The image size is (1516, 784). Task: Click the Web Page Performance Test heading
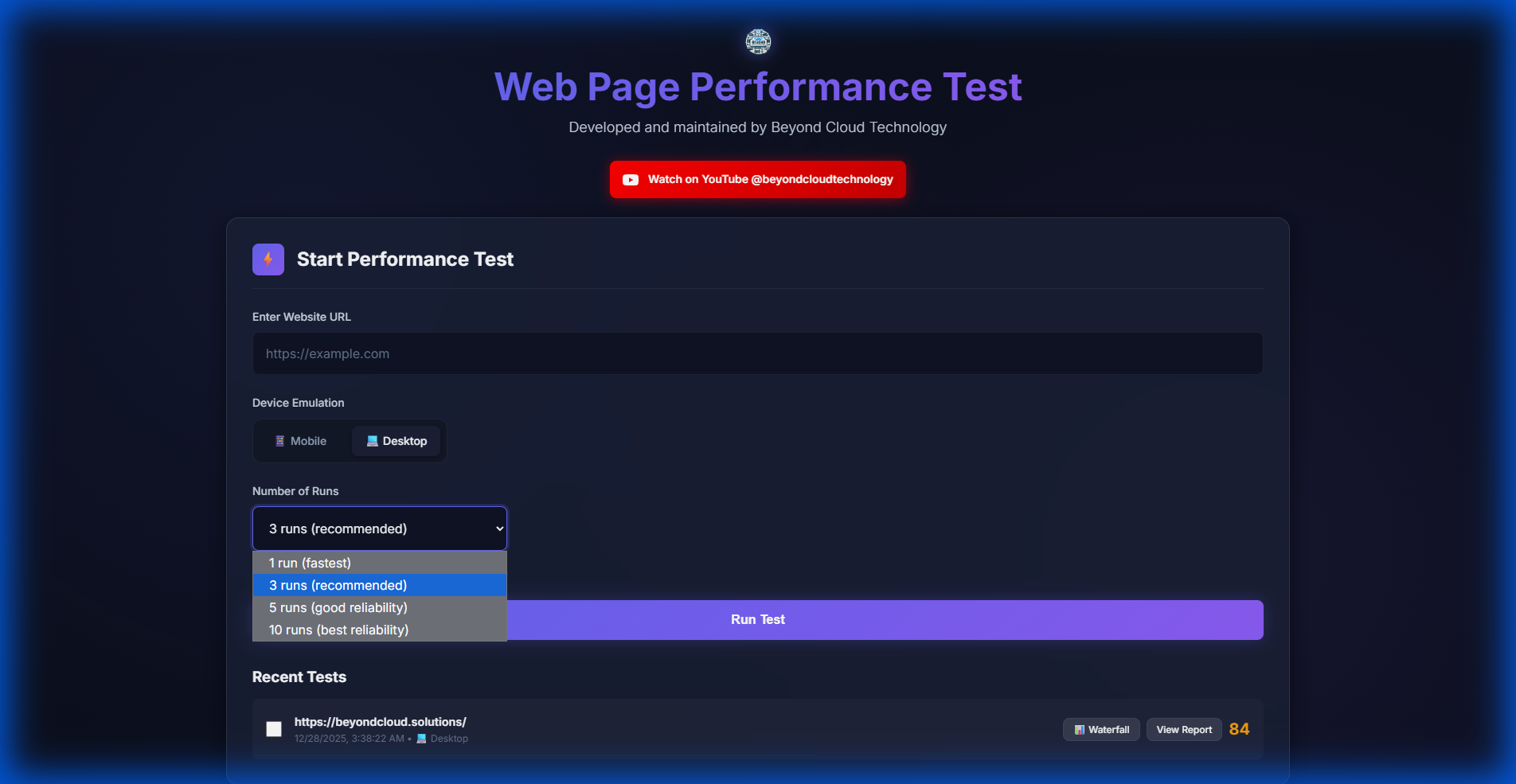(x=757, y=87)
